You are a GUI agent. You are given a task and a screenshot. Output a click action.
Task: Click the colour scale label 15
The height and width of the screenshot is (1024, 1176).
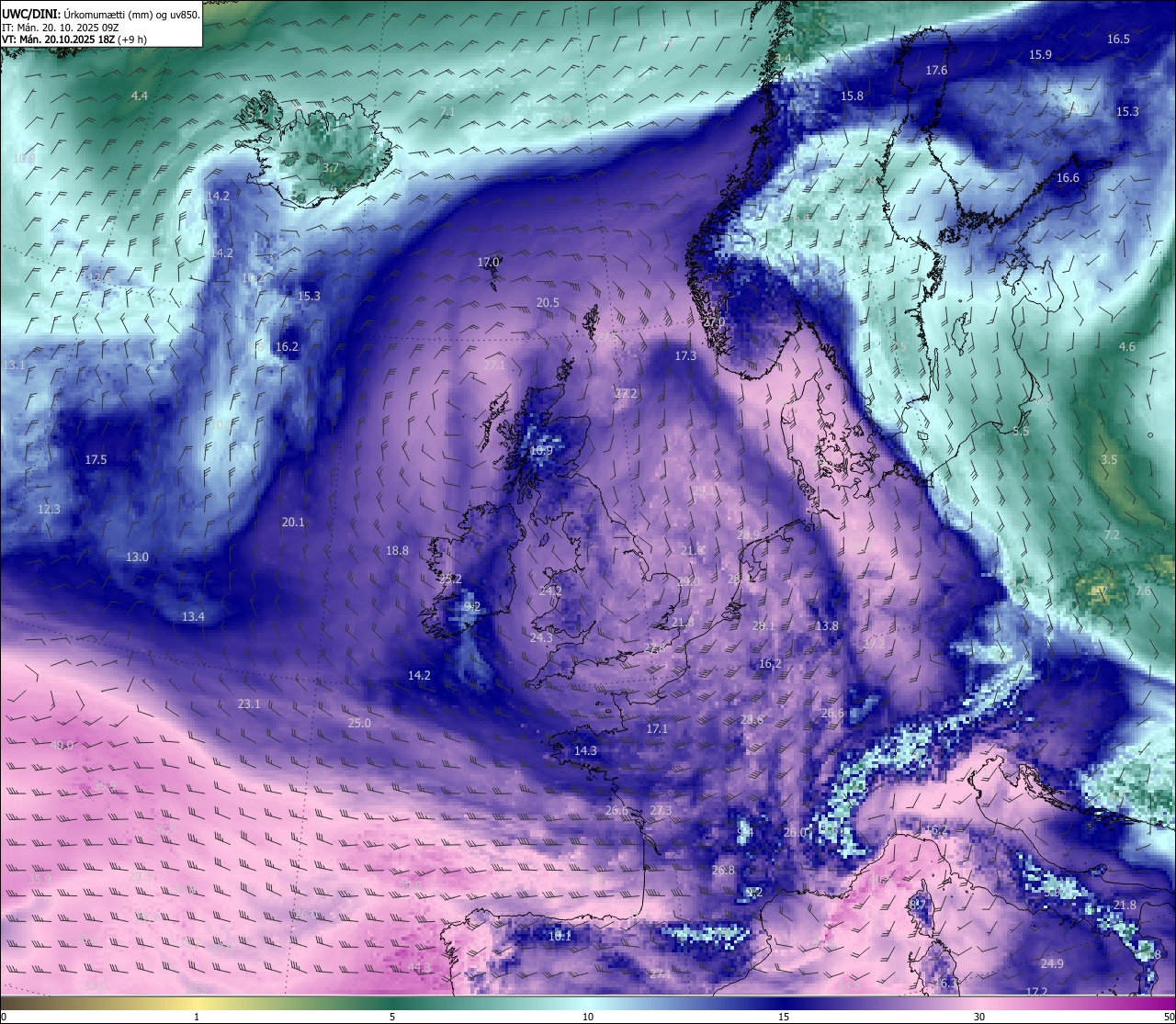click(784, 1017)
